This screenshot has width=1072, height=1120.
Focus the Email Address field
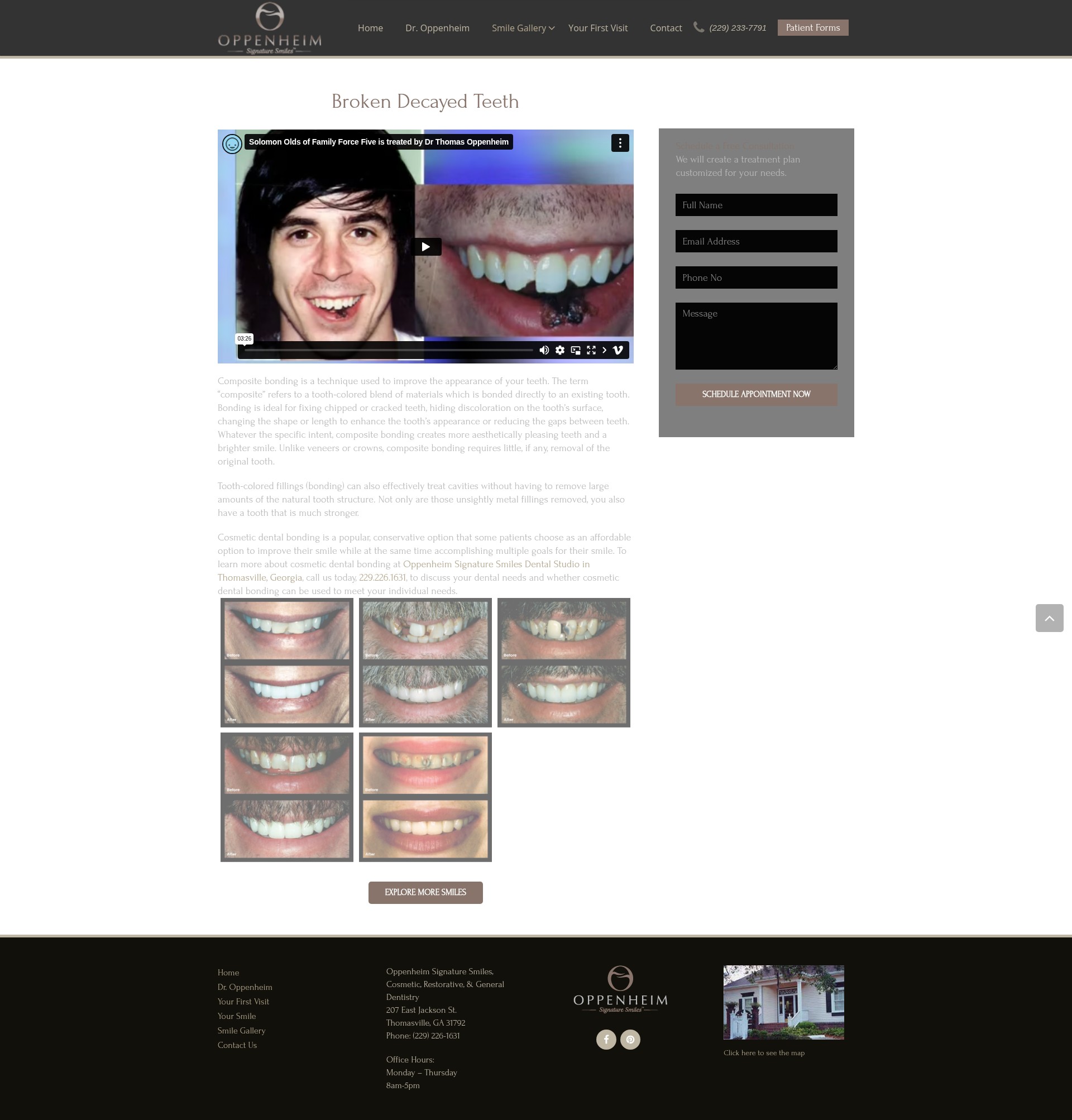[756, 241]
